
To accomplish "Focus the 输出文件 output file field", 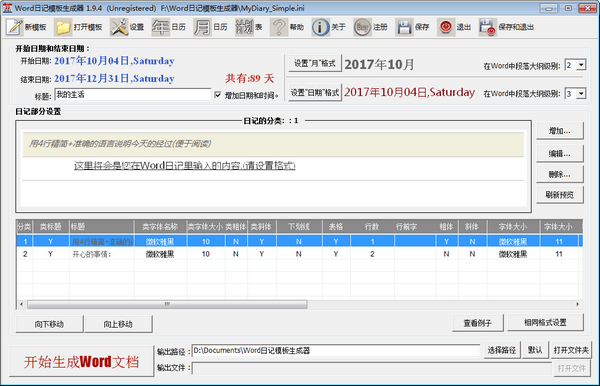I will pyautogui.click(x=372, y=368).
